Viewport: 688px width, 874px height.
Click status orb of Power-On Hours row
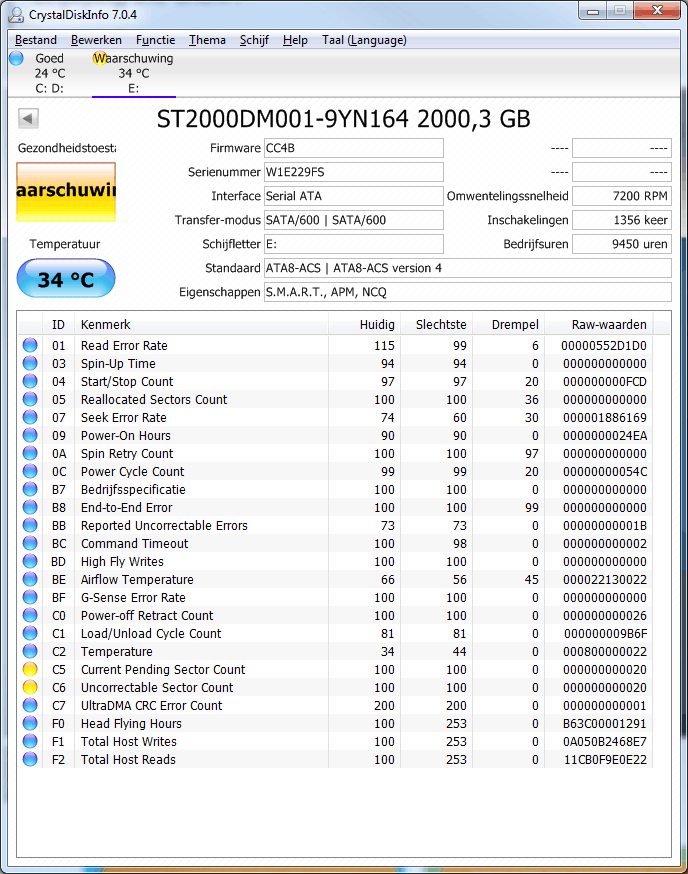pos(30,435)
